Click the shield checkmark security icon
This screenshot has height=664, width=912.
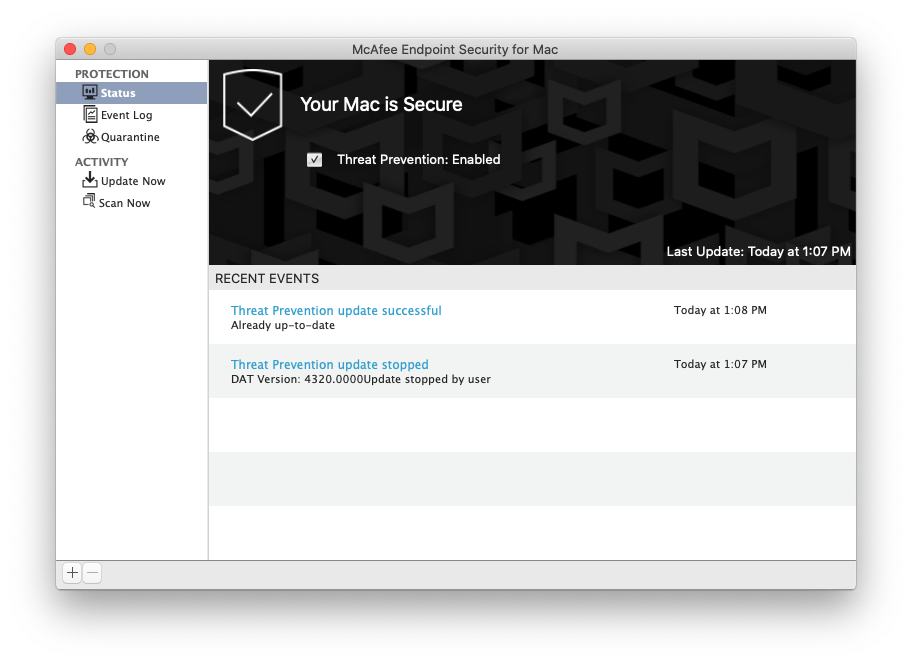point(252,104)
